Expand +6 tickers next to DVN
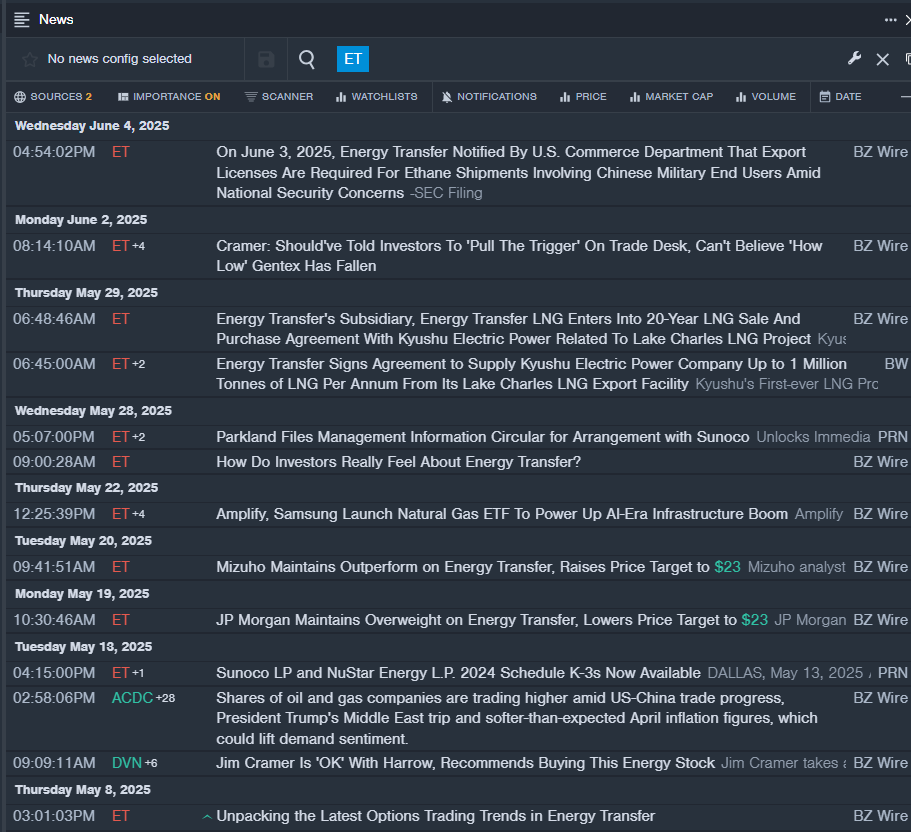This screenshot has height=832, width=911. click(x=151, y=763)
